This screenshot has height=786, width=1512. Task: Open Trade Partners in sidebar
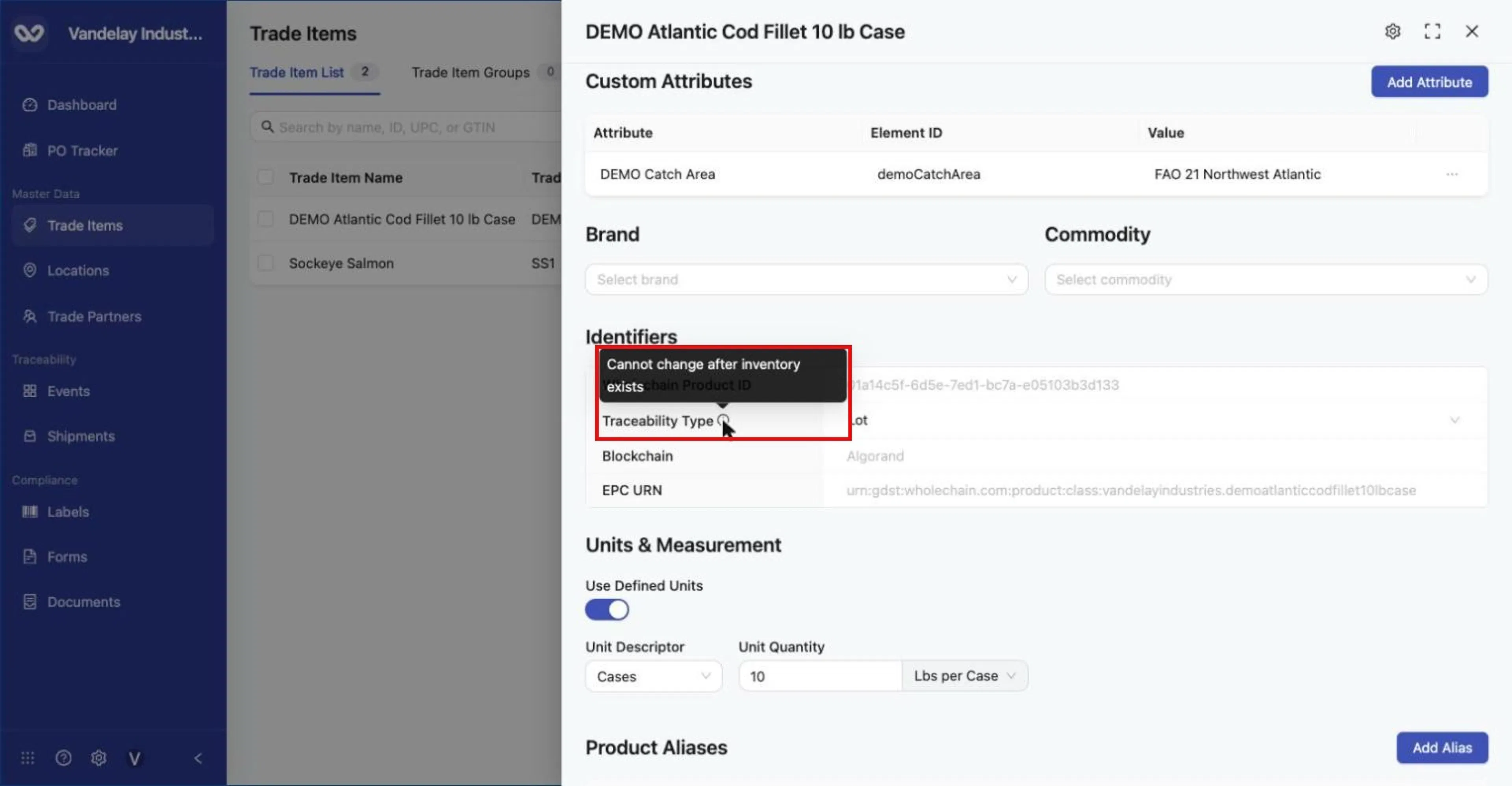[x=94, y=316]
